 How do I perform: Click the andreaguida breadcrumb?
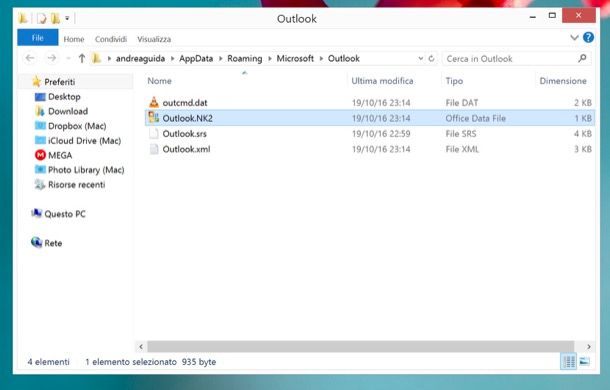click(140, 58)
